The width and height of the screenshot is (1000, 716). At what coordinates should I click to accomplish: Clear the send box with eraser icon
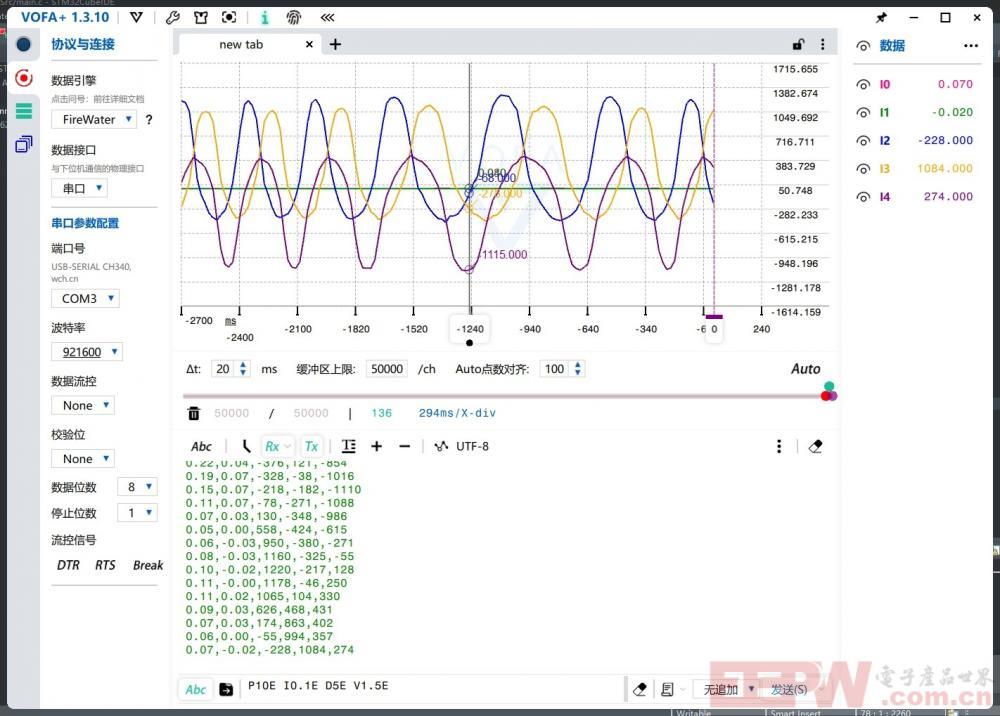click(640, 689)
